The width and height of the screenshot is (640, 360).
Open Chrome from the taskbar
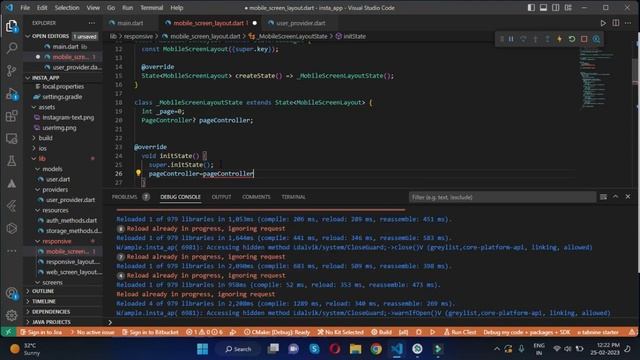376,349
